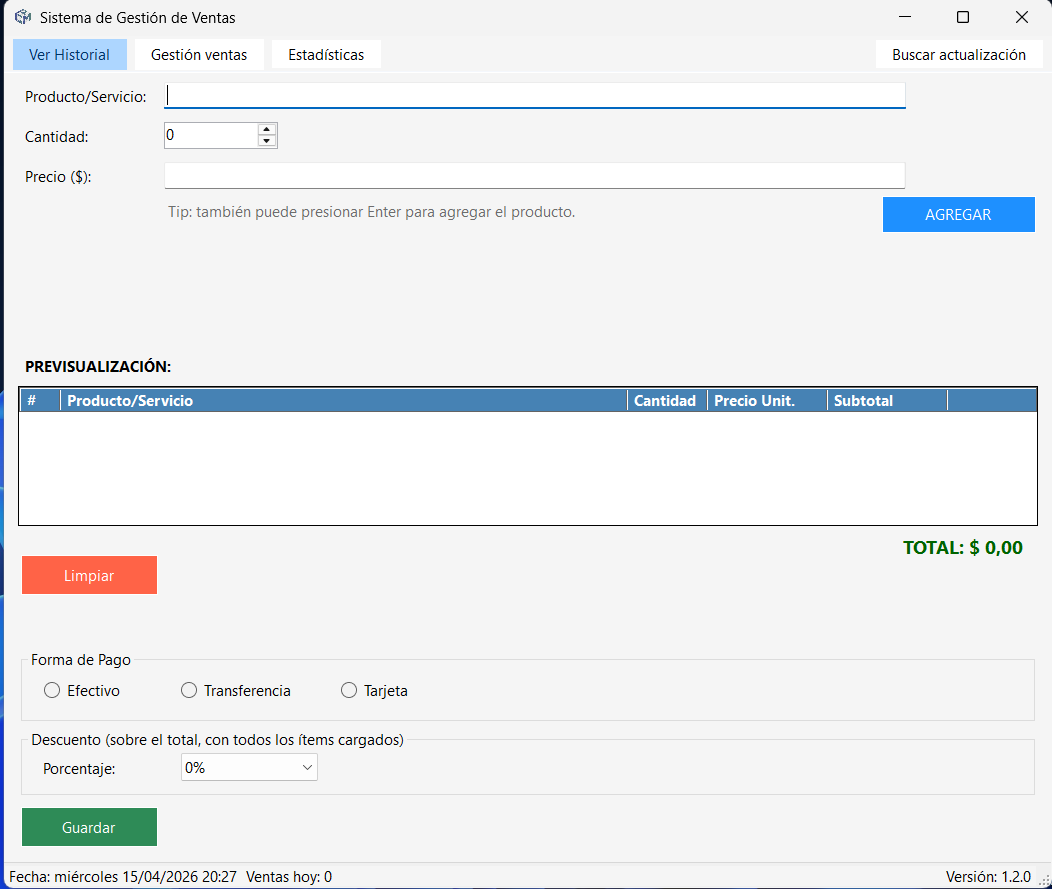Screen dimensions: 1052x889
Task: Click the Fecha status bar text
Action: [x=123, y=877]
